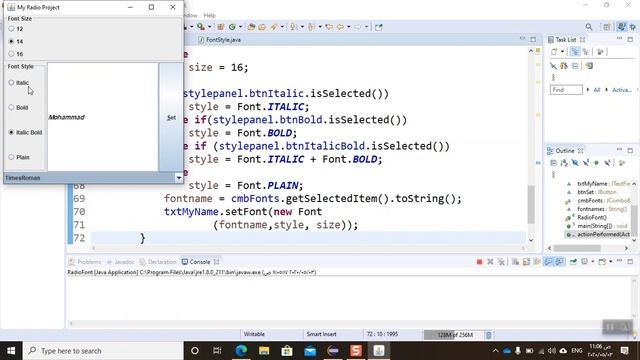640x360 pixels.
Task: Click the New Task icon in Task List
Action: [x=554, y=52]
